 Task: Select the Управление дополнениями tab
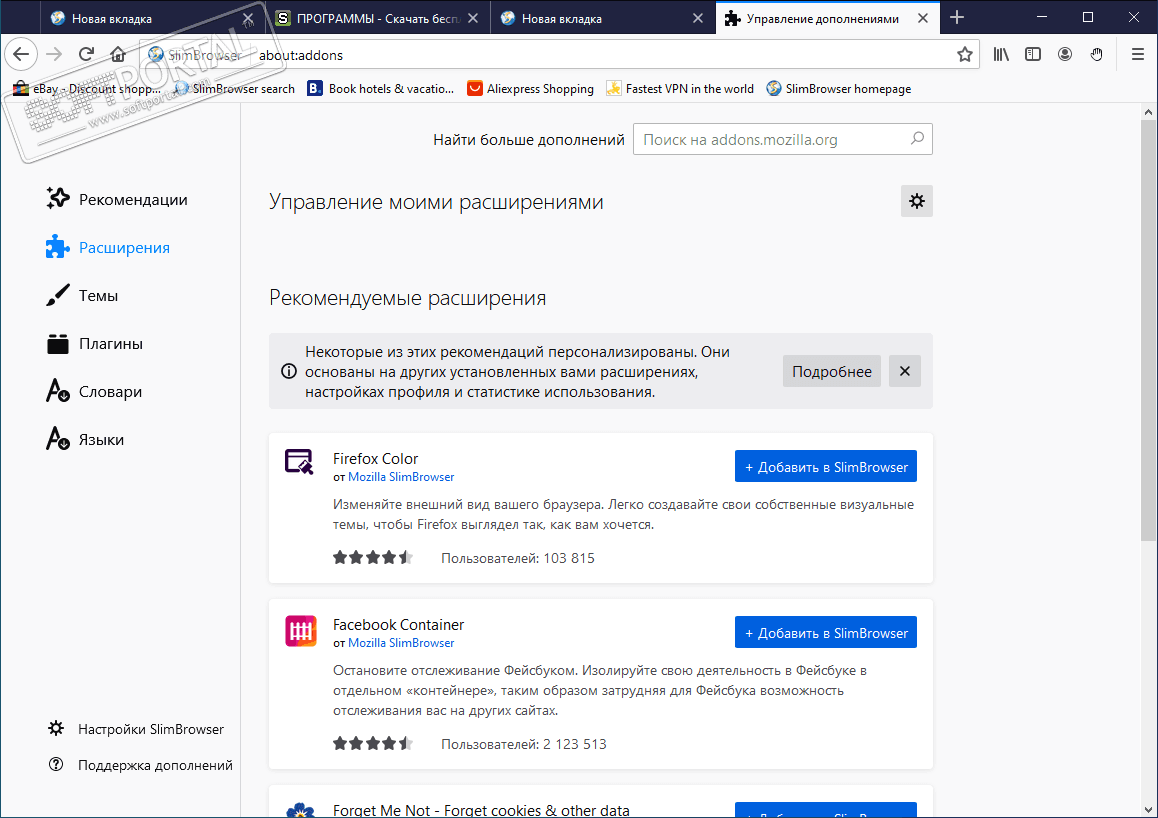tap(827, 18)
